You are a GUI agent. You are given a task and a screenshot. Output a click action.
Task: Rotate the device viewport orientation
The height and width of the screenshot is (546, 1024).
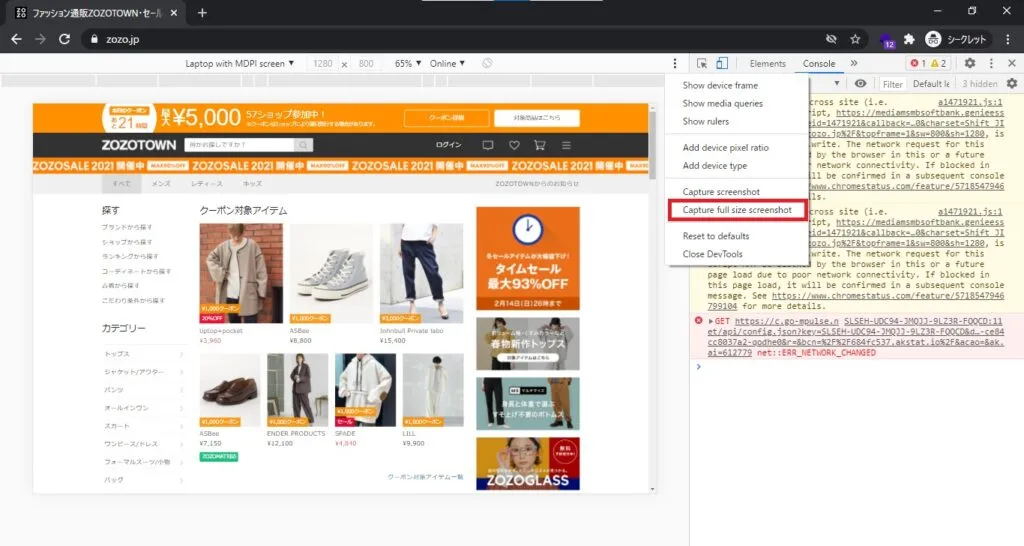487,63
